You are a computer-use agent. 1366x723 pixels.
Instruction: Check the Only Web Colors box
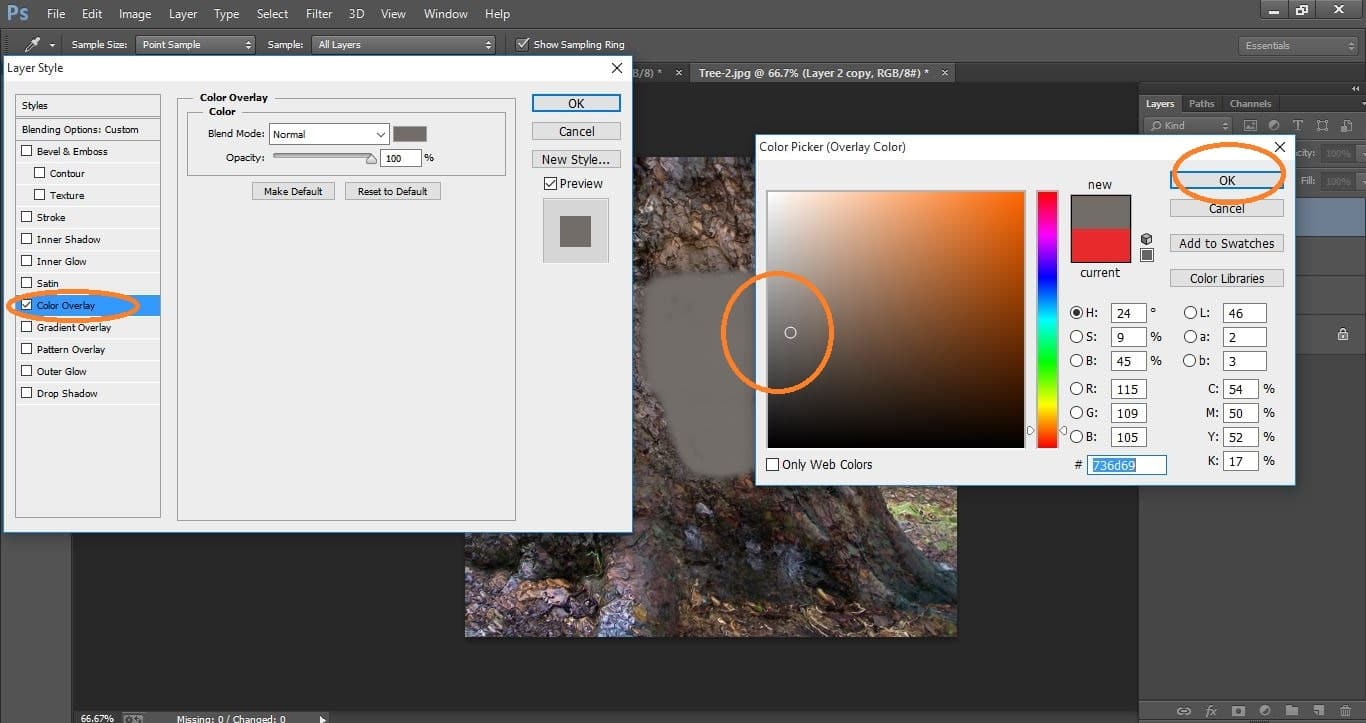[772, 465]
